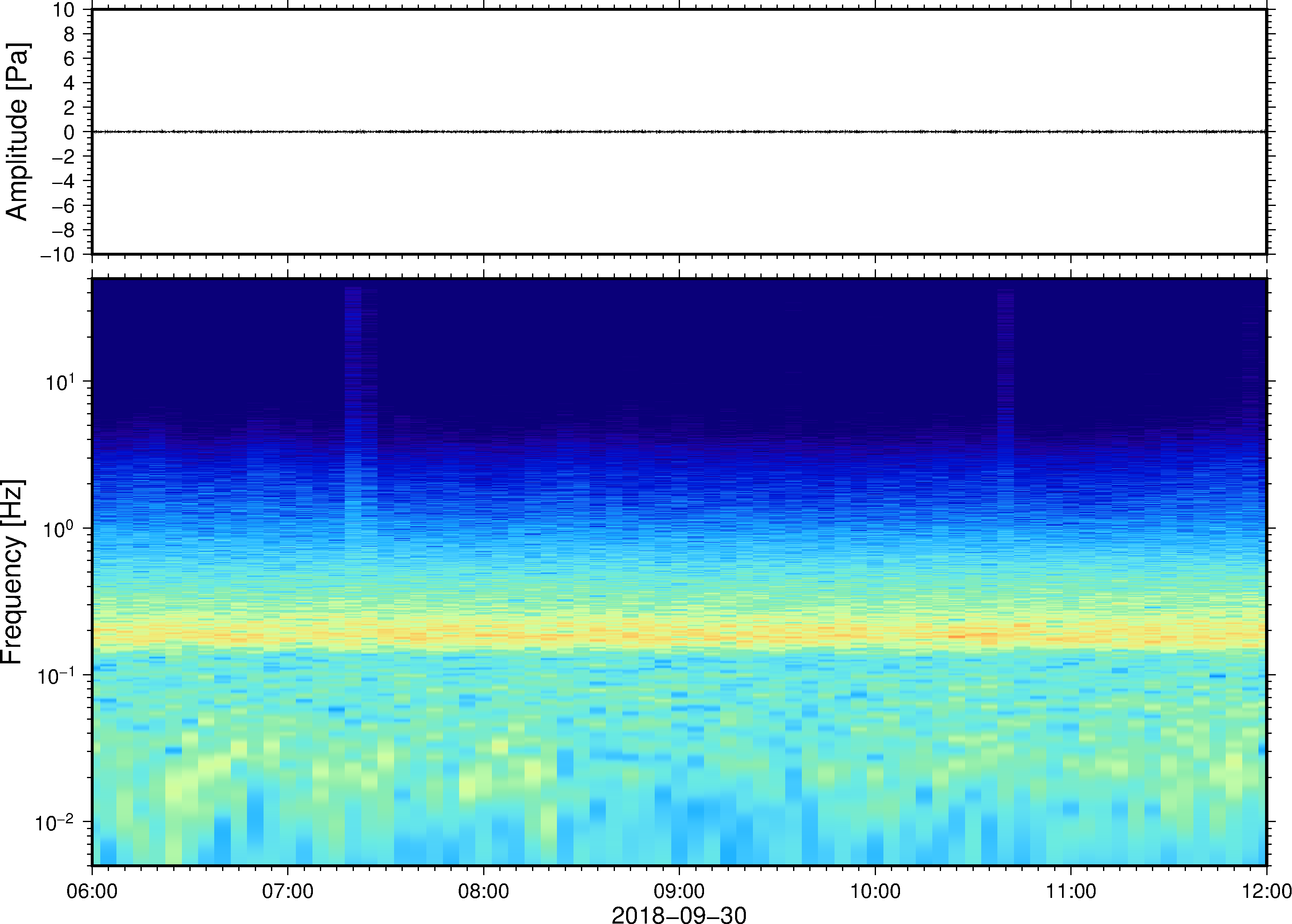Click the amplitude tick label 10
The image size is (1292, 924).
(x=64, y=10)
